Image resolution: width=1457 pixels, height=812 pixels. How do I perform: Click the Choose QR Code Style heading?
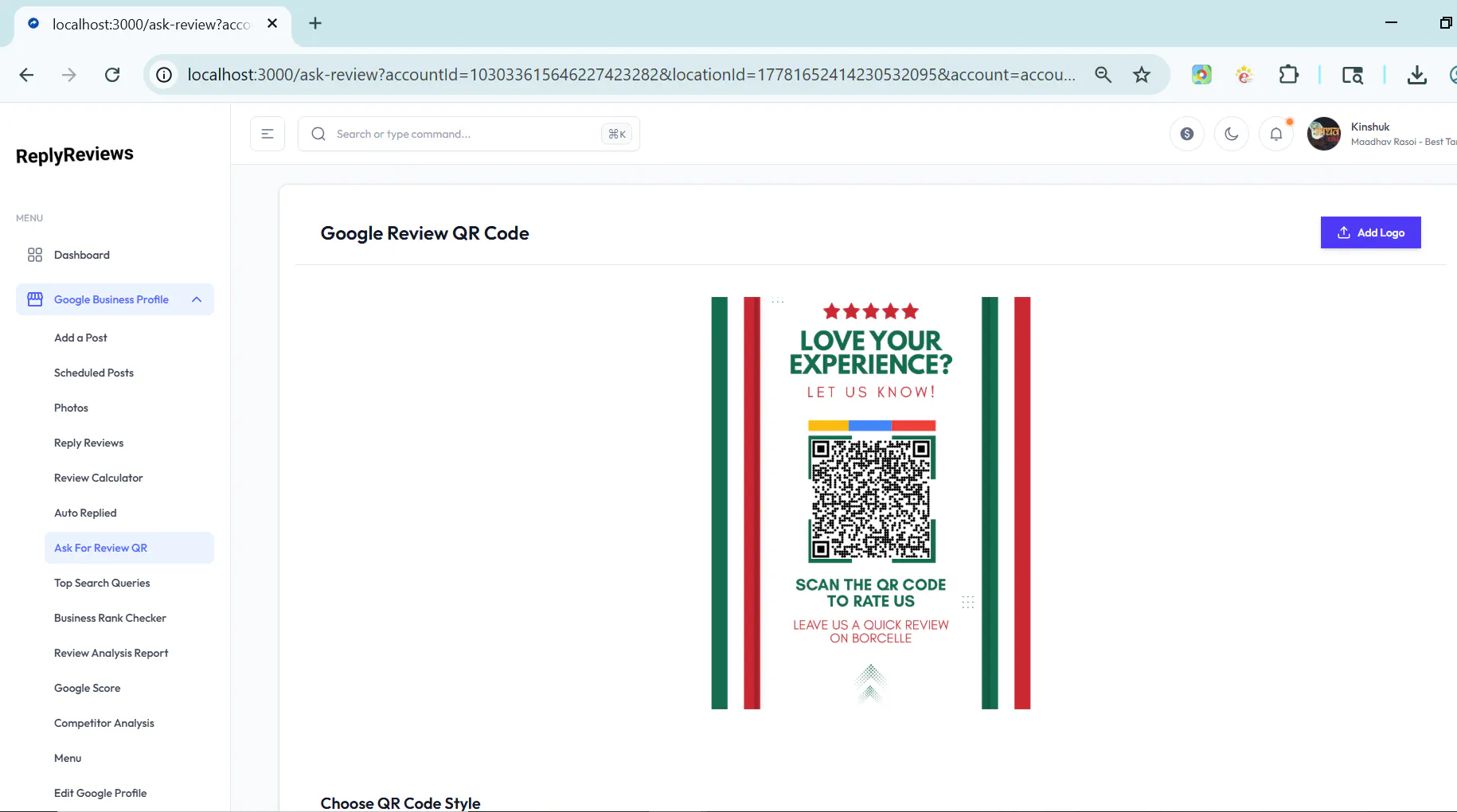pos(400,802)
